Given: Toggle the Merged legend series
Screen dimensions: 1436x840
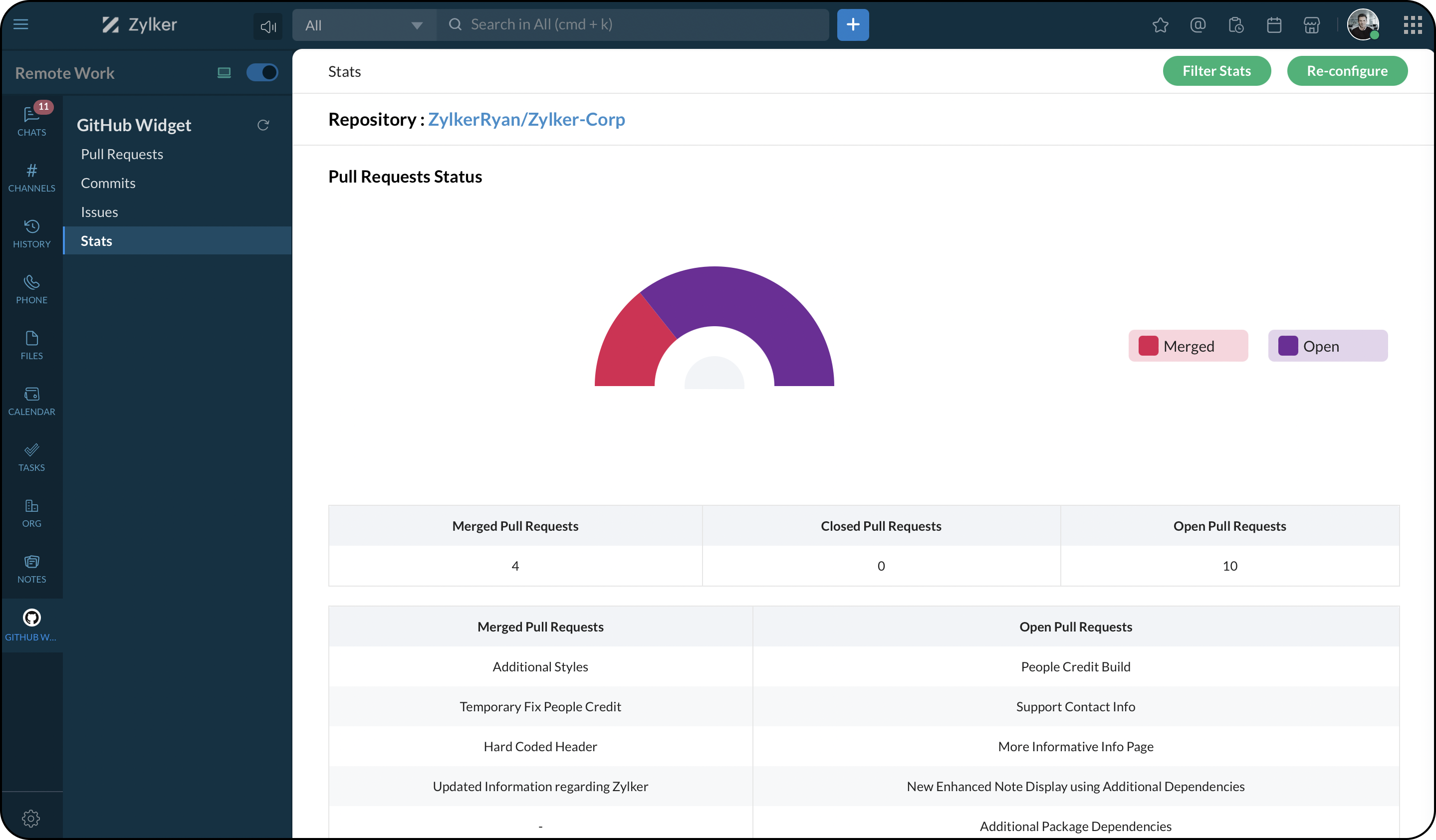Looking at the screenshot, I should pos(1188,346).
